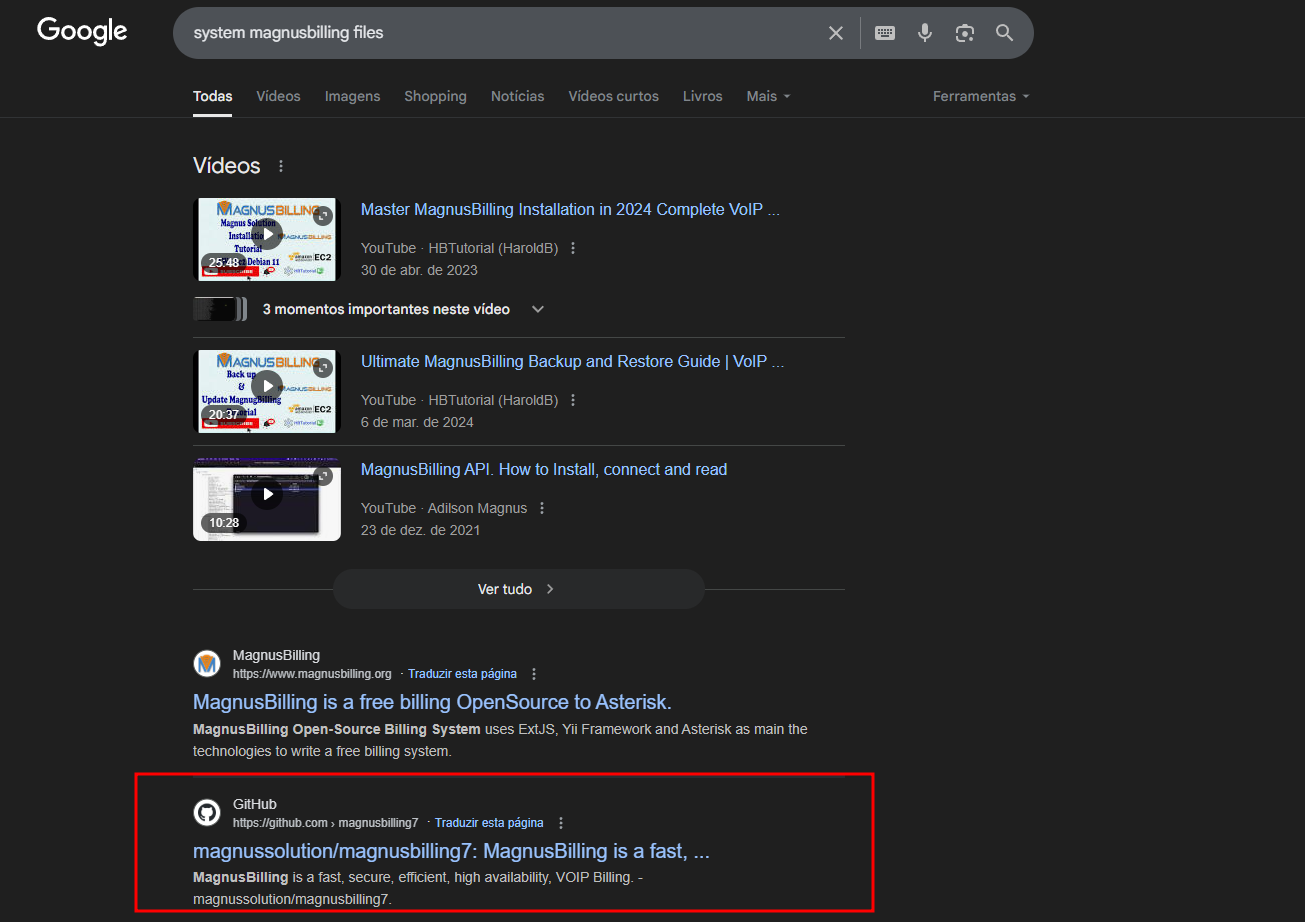Viewport: 1305px width, 922px height.
Task: Click the key moments preview thumbnail strip
Action: click(220, 309)
